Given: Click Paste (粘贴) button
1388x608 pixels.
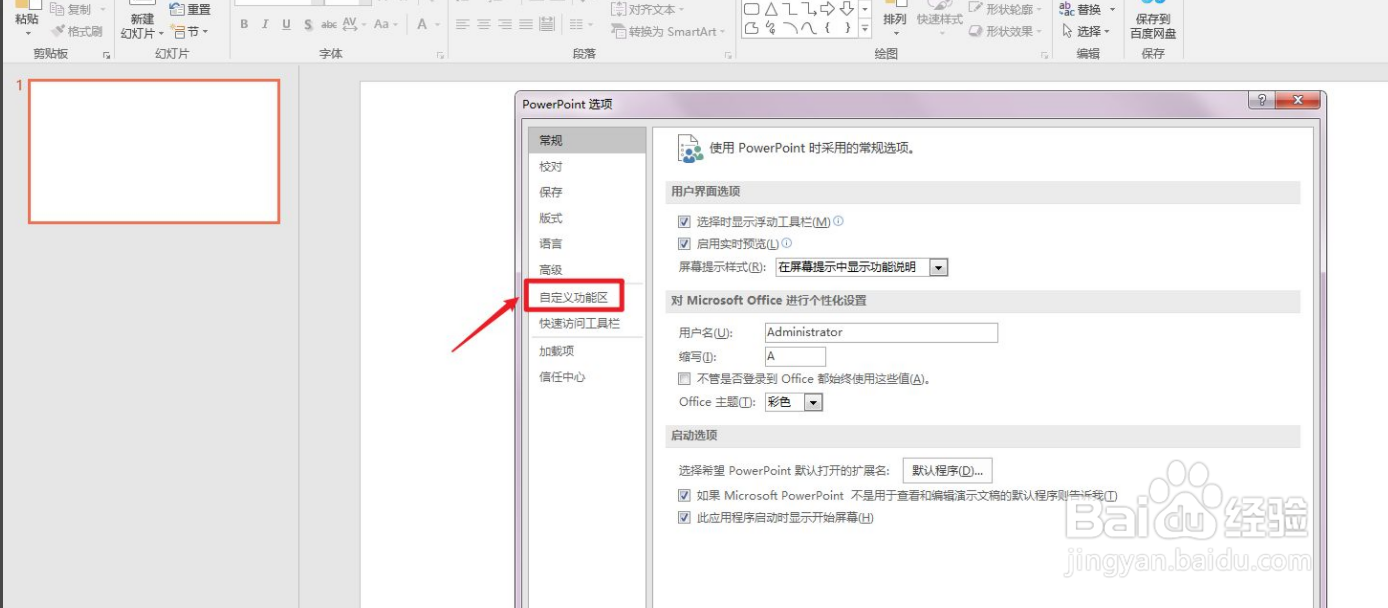Looking at the screenshot, I should 27,18.
